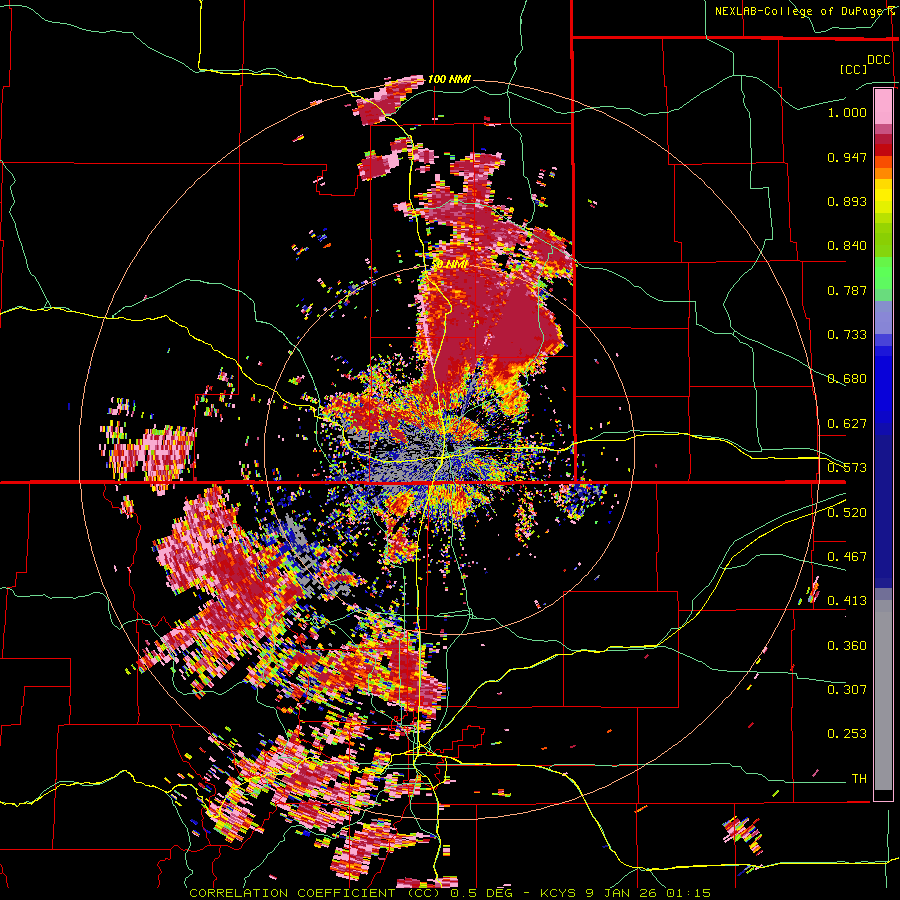
Task: Select the 0.733 scale value
Action: point(847,335)
